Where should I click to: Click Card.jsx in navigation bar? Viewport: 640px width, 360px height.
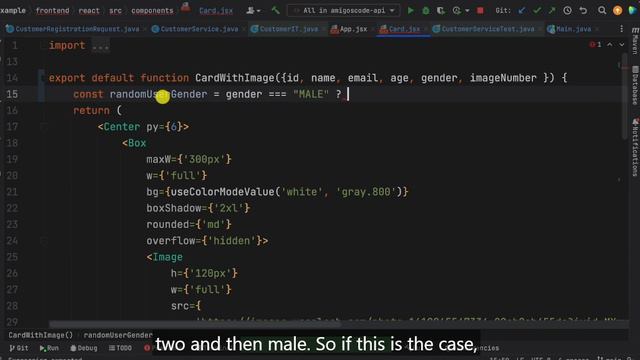[216, 11]
